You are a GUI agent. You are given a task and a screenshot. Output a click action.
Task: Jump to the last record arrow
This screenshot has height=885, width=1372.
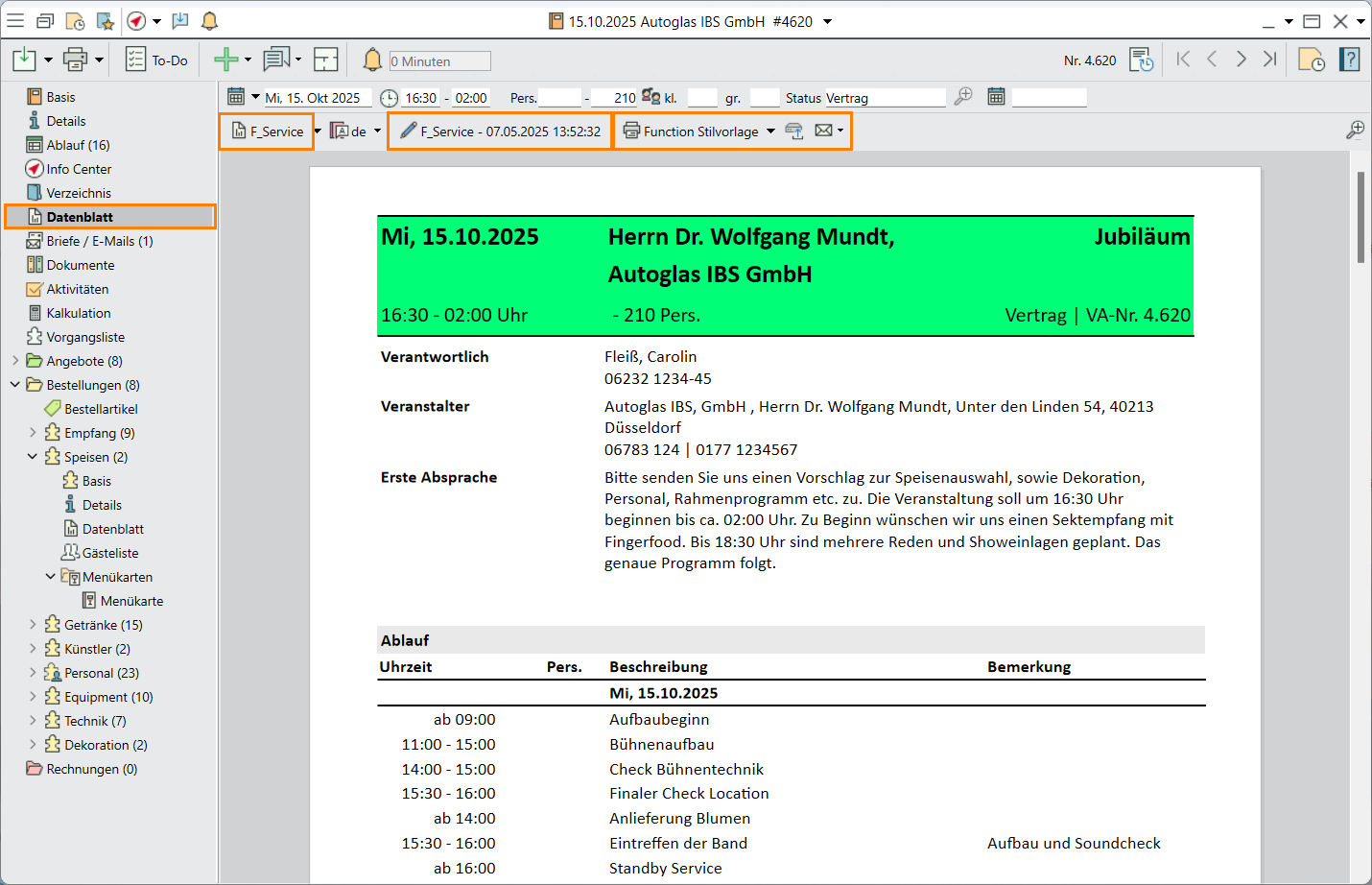(1269, 60)
